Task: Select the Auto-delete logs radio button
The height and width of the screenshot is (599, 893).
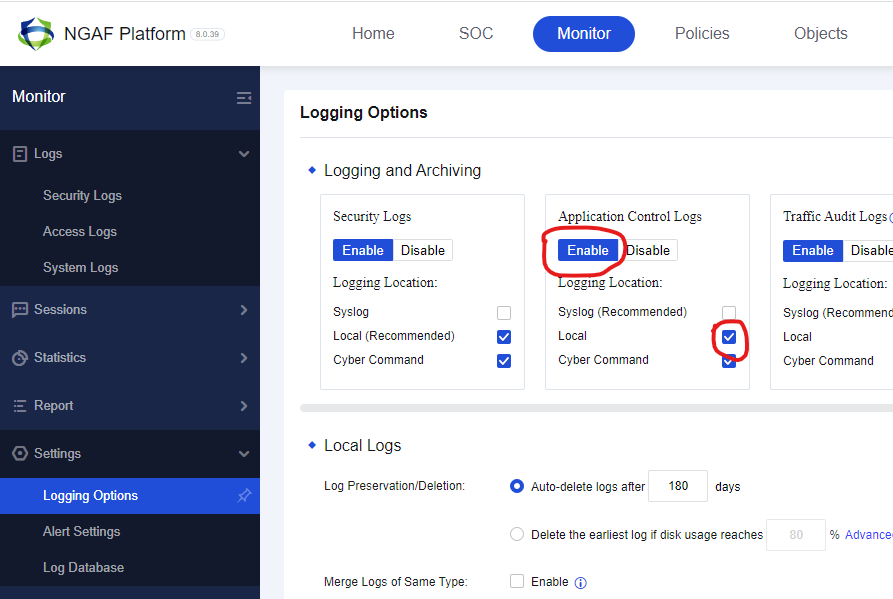Action: (516, 486)
